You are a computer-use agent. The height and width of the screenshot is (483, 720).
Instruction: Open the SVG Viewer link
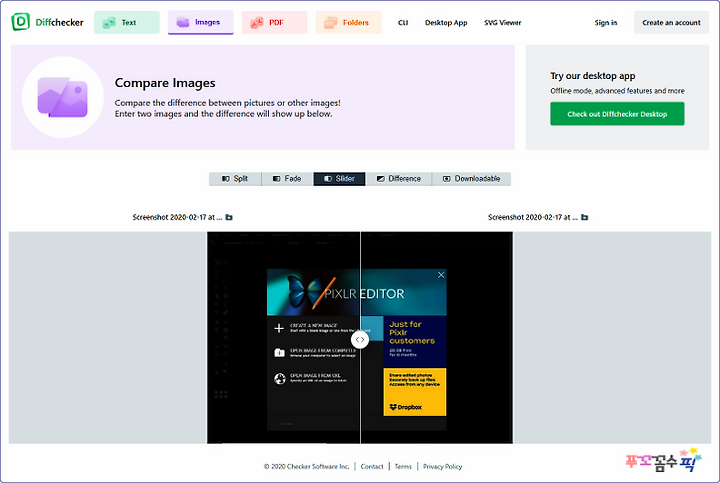502,22
